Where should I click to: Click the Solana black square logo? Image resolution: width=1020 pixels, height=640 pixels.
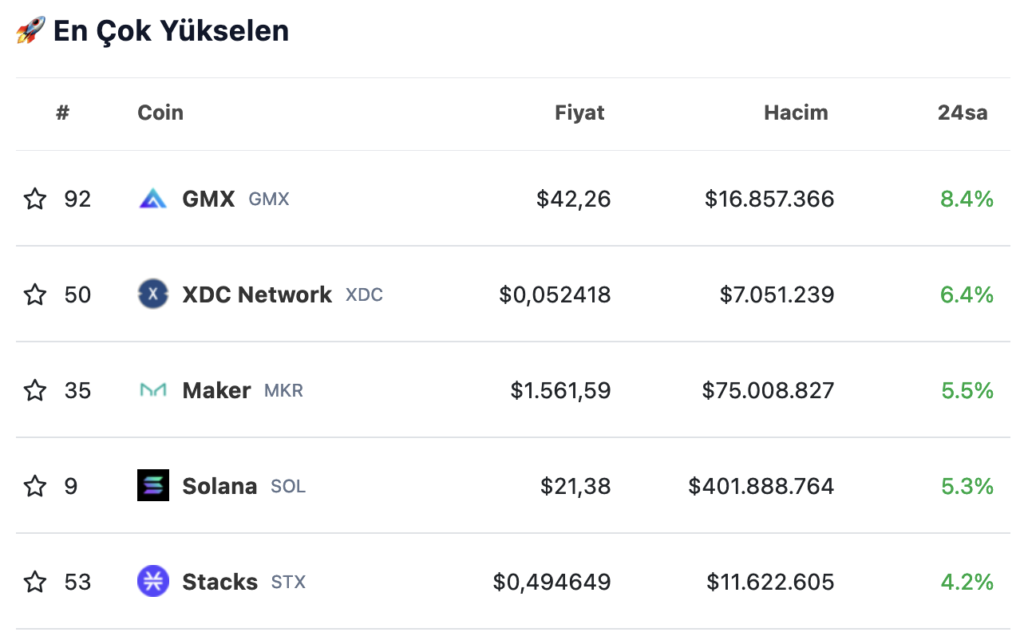click(153, 485)
